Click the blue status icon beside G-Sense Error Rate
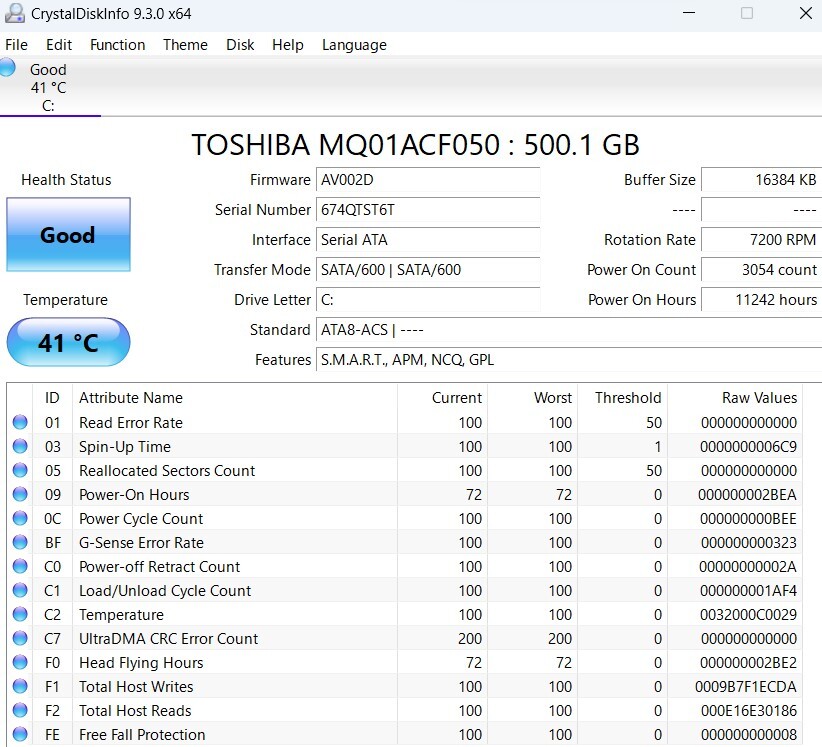 click(x=22, y=542)
